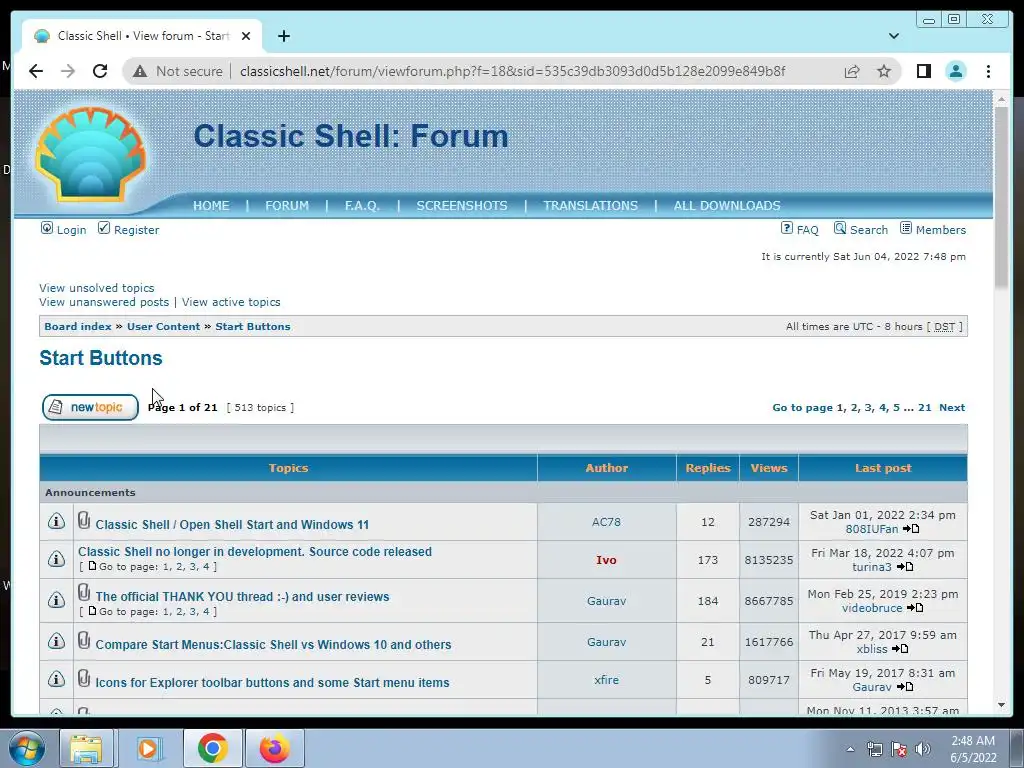
Task: Click attachment paperclip on THANK YOU thread
Action: 84,592
